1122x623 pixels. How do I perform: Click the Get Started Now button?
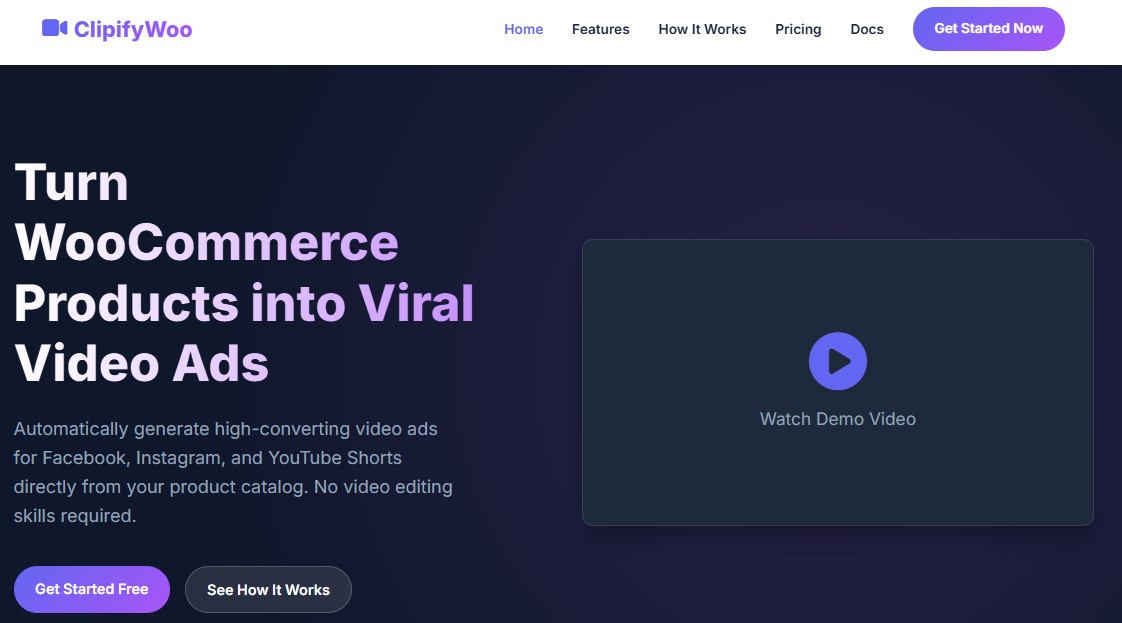[988, 29]
